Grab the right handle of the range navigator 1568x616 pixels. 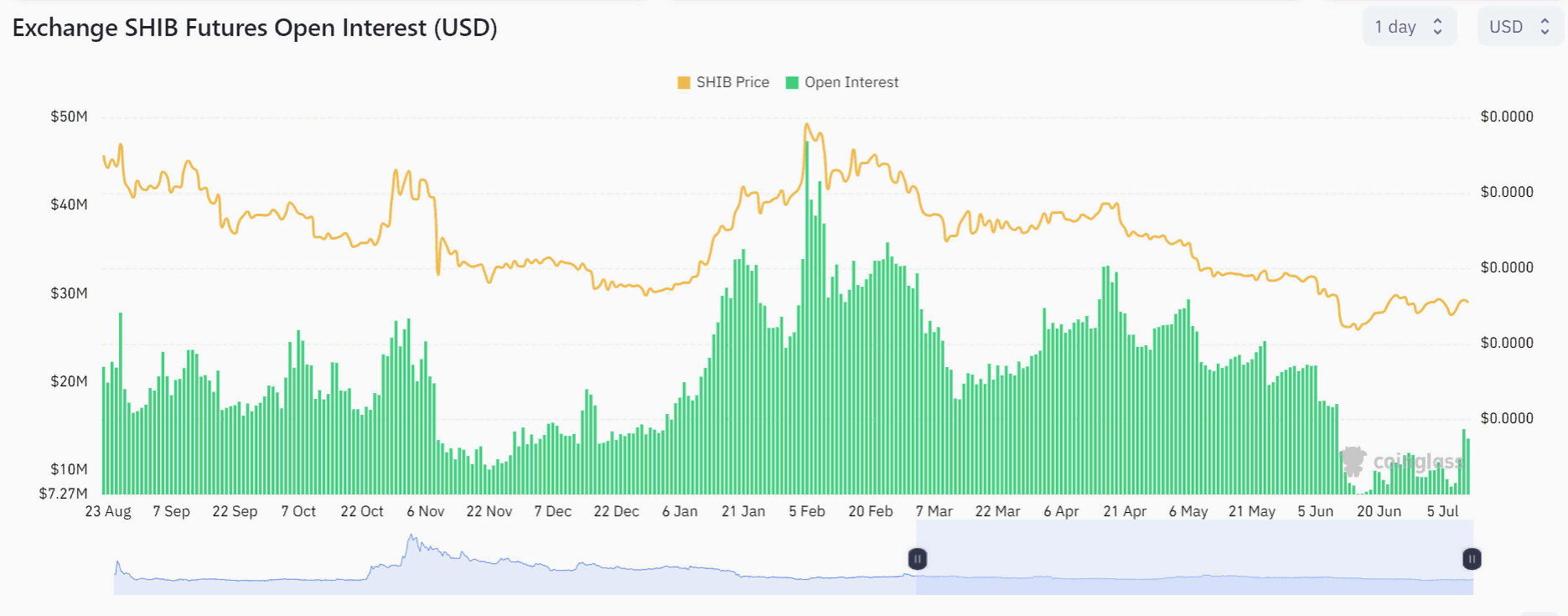(1472, 559)
